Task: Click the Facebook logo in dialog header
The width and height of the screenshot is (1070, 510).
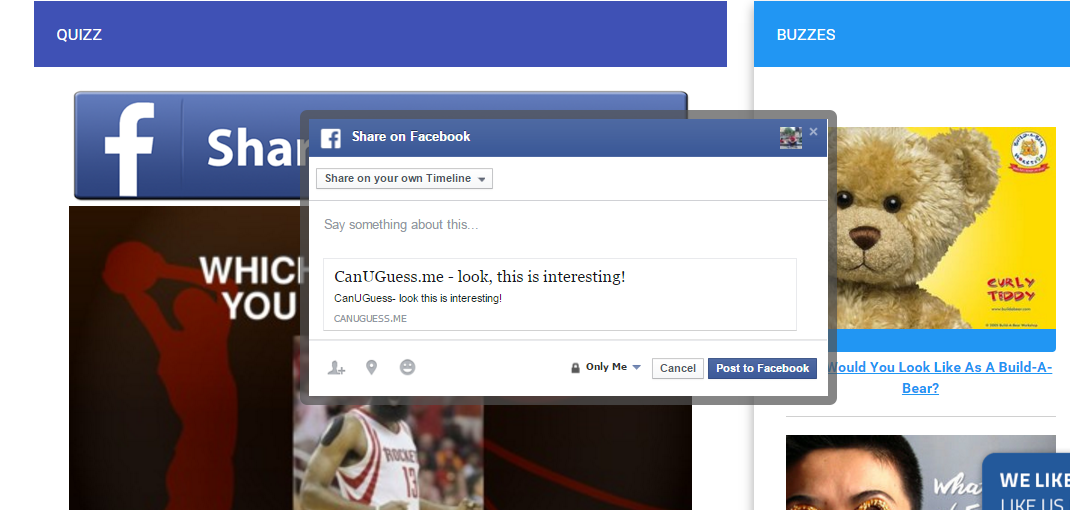Action: click(x=331, y=137)
